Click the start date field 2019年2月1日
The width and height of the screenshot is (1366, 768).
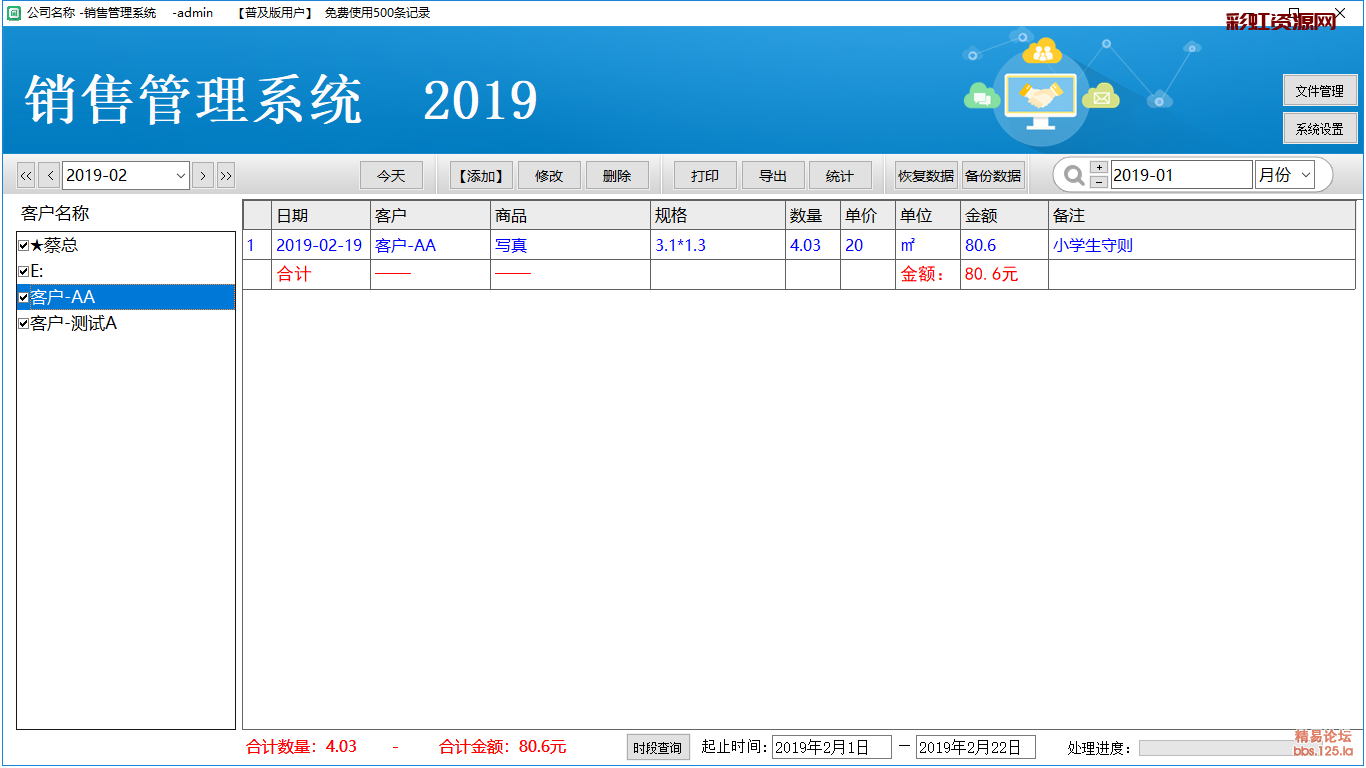(x=831, y=748)
